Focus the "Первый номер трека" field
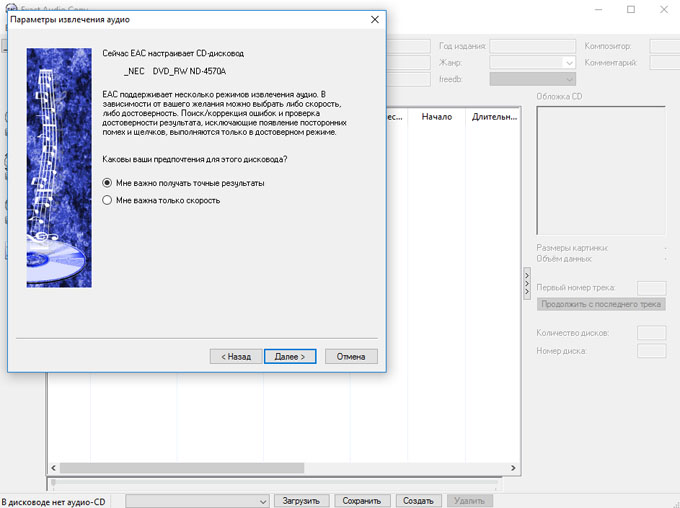This screenshot has width=680, height=508. click(651, 288)
